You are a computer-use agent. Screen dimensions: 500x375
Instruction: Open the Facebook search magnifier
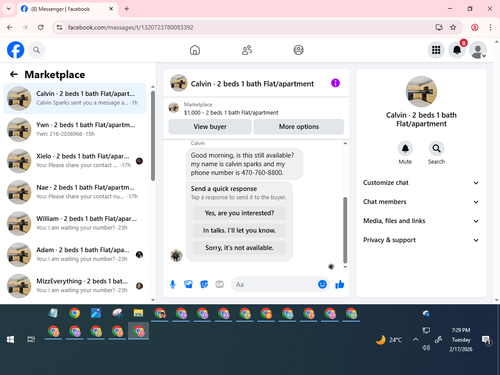[36, 50]
